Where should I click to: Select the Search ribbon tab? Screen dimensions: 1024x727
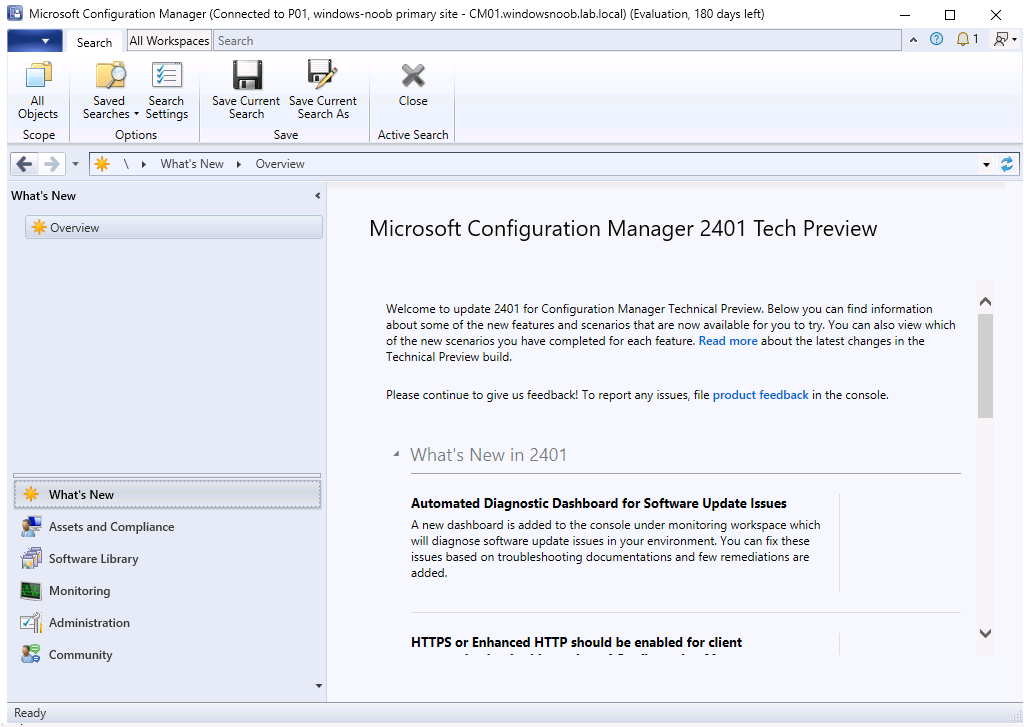point(95,42)
